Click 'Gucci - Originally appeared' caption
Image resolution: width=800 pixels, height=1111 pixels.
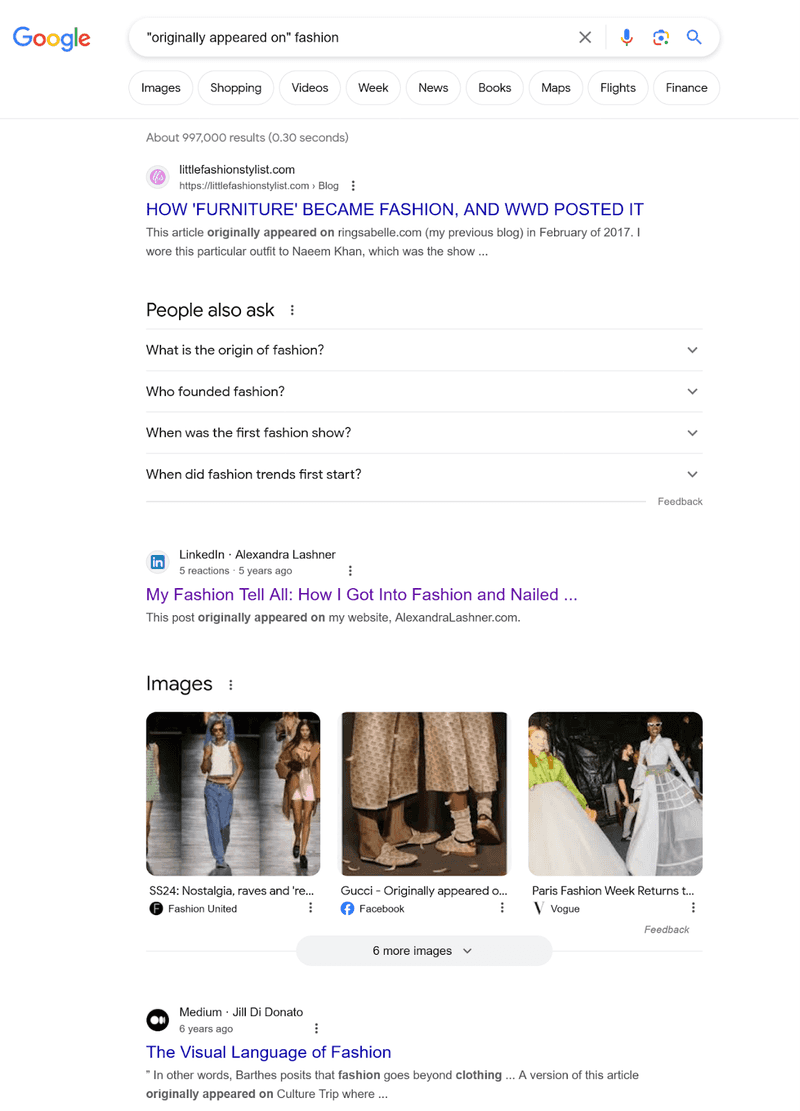(424, 891)
